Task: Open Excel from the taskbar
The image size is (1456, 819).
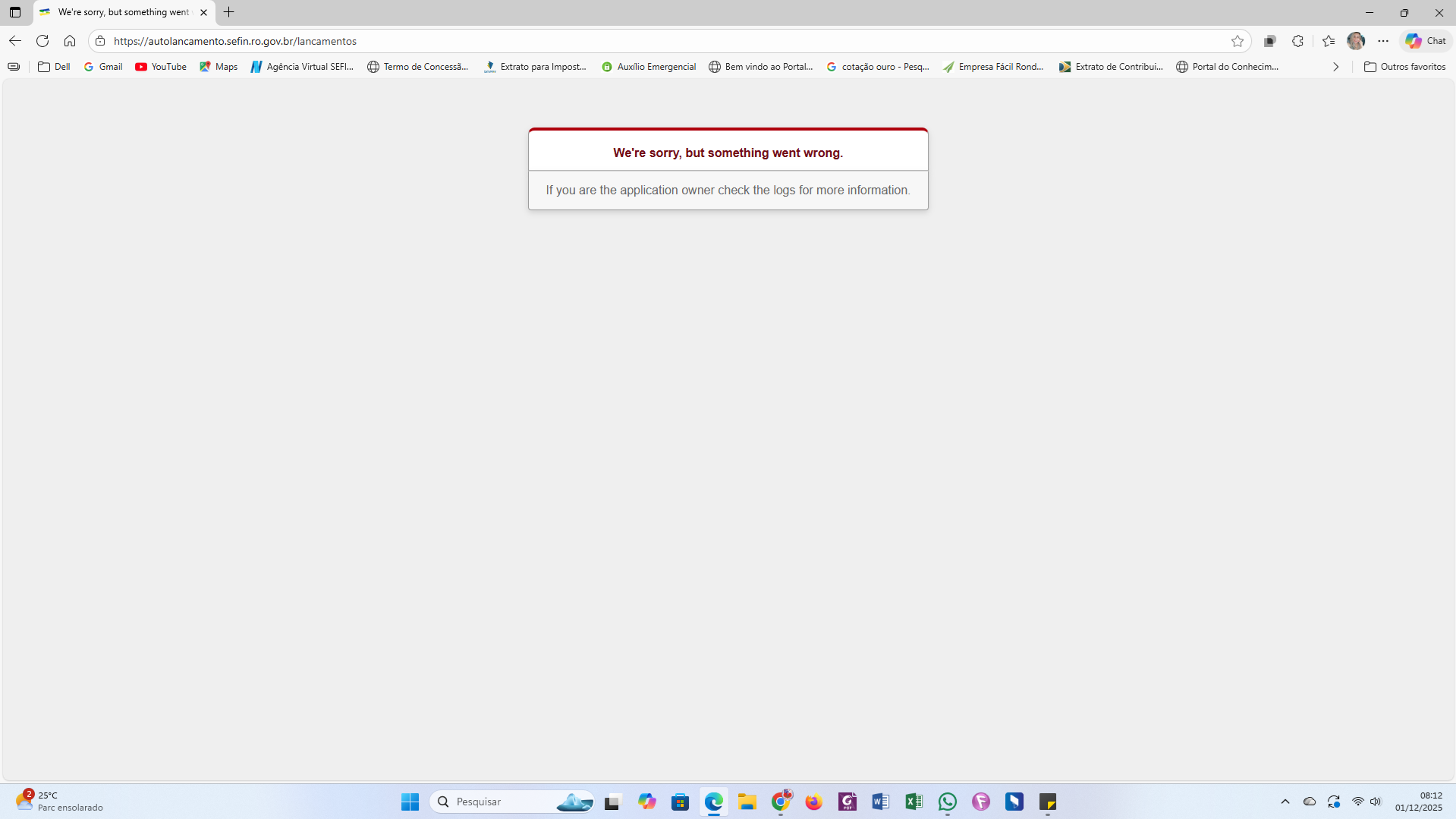Action: tap(914, 802)
